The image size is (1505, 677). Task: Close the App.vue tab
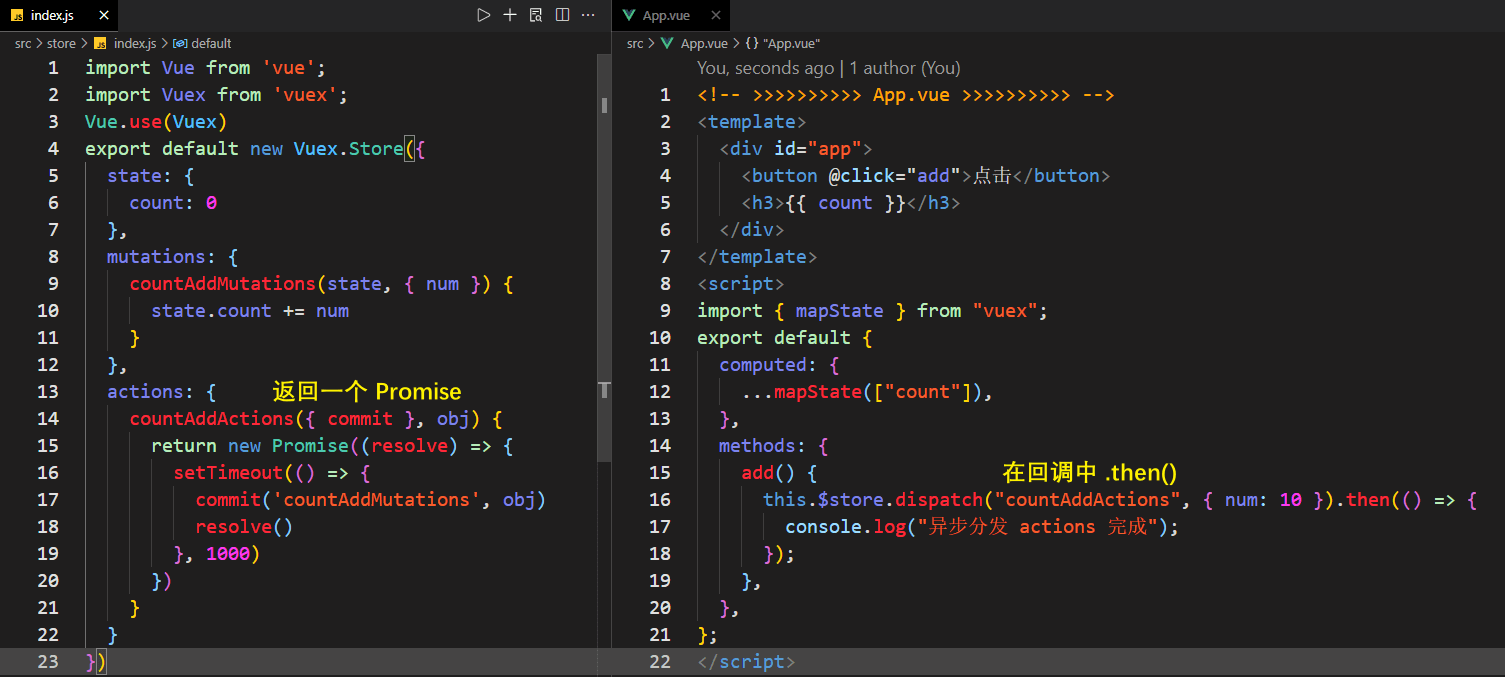click(x=714, y=15)
